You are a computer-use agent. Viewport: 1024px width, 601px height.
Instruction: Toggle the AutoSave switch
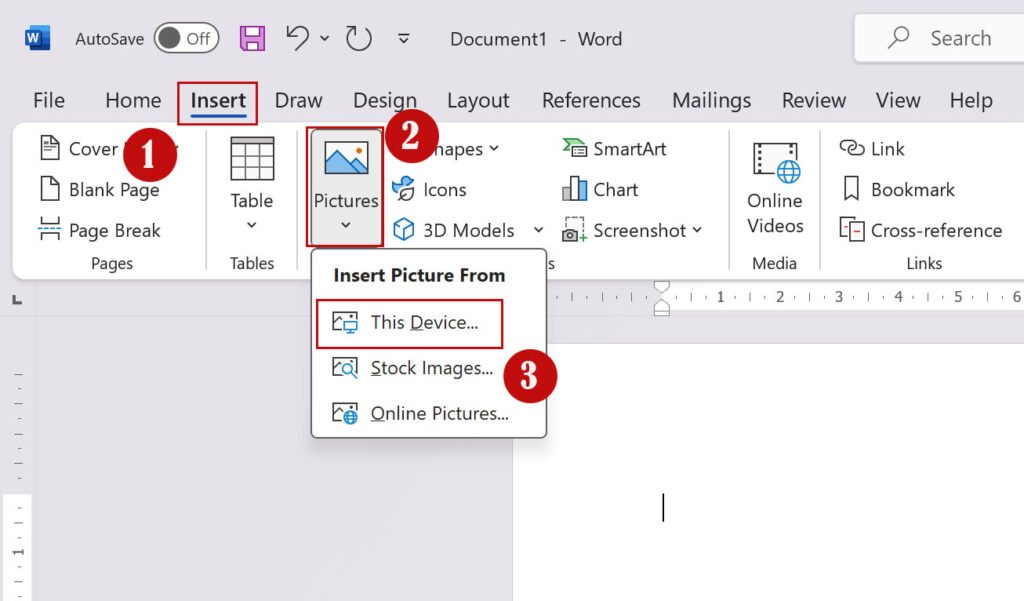coord(186,39)
